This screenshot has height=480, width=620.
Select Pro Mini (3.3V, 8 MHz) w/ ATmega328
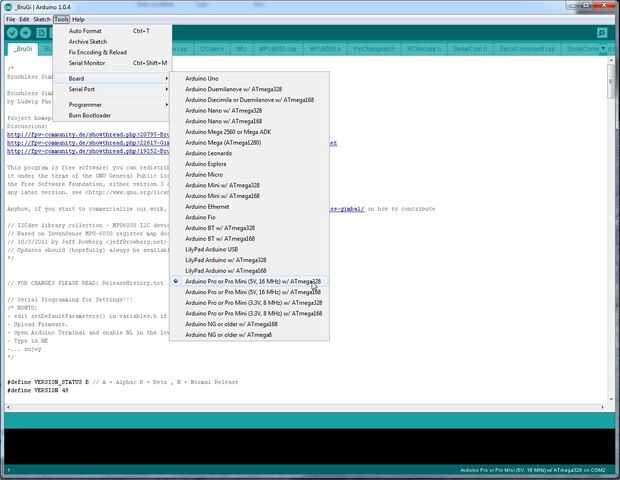point(249,303)
